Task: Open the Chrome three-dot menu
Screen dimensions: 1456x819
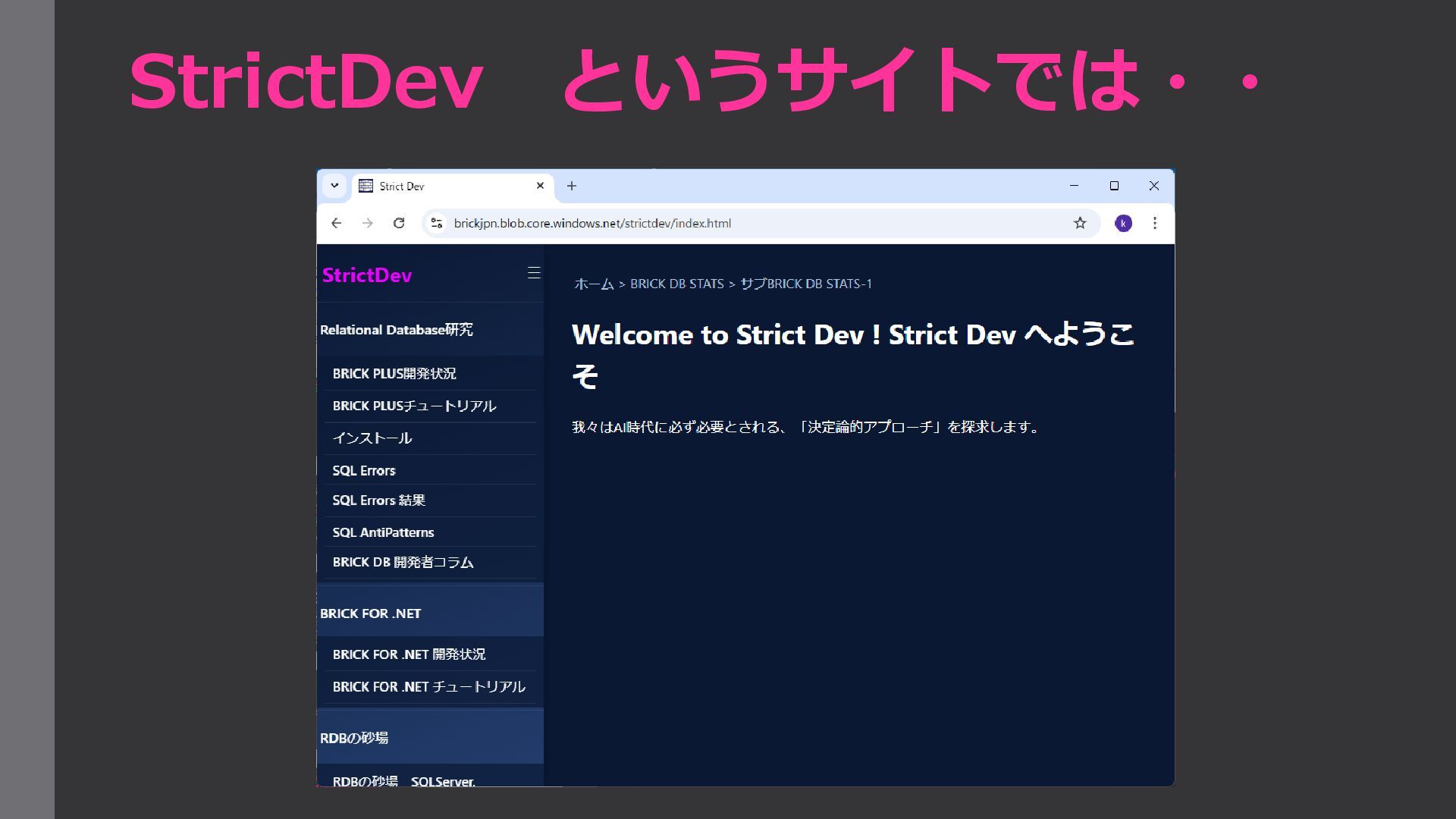Action: click(x=1154, y=223)
